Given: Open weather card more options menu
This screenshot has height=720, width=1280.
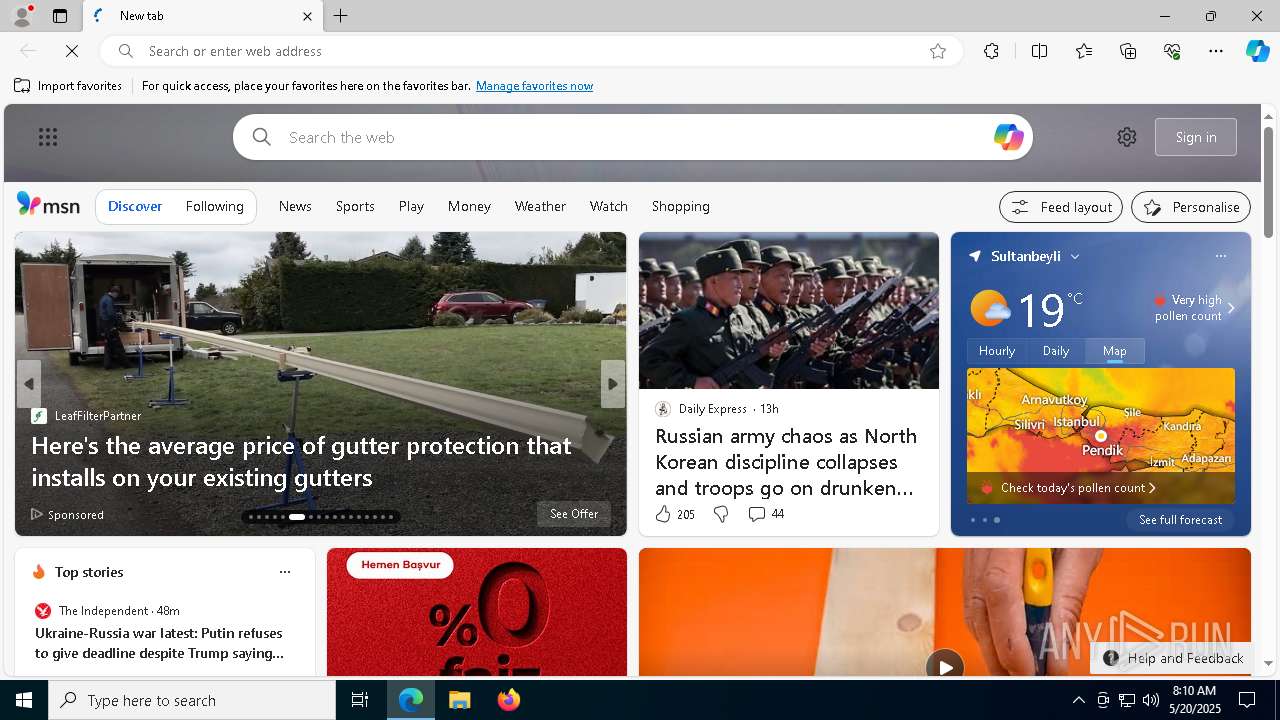Looking at the screenshot, I should (x=1220, y=256).
